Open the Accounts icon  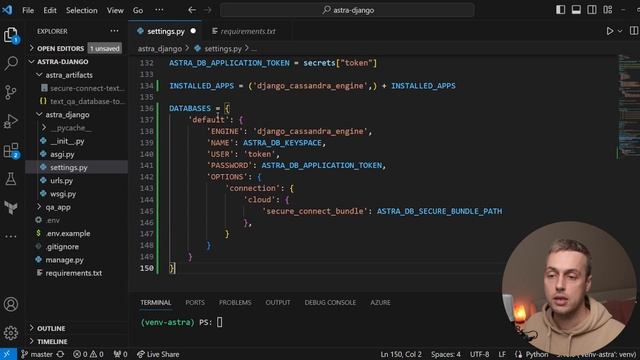[x=11, y=304]
